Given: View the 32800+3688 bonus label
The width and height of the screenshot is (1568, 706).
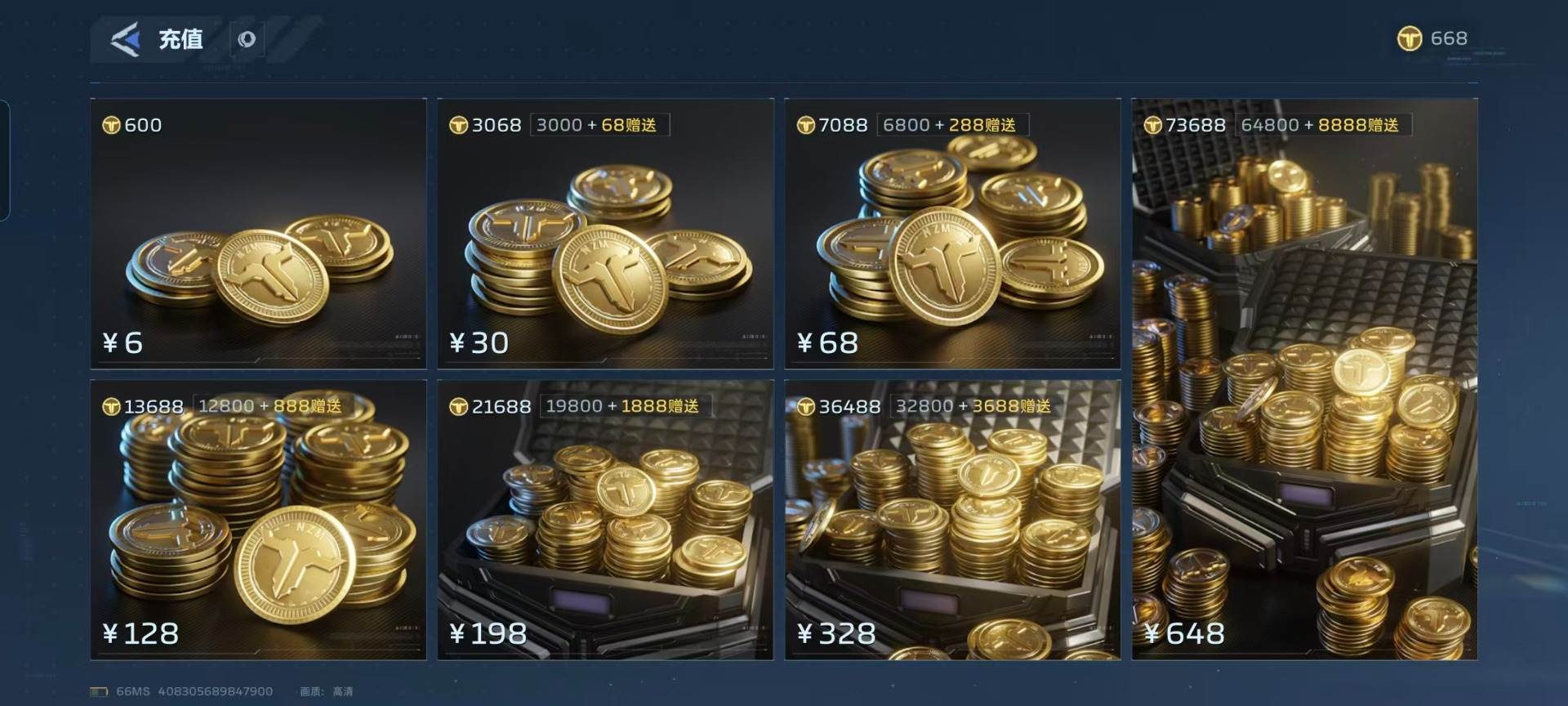Looking at the screenshot, I should pyautogui.click(x=973, y=406).
